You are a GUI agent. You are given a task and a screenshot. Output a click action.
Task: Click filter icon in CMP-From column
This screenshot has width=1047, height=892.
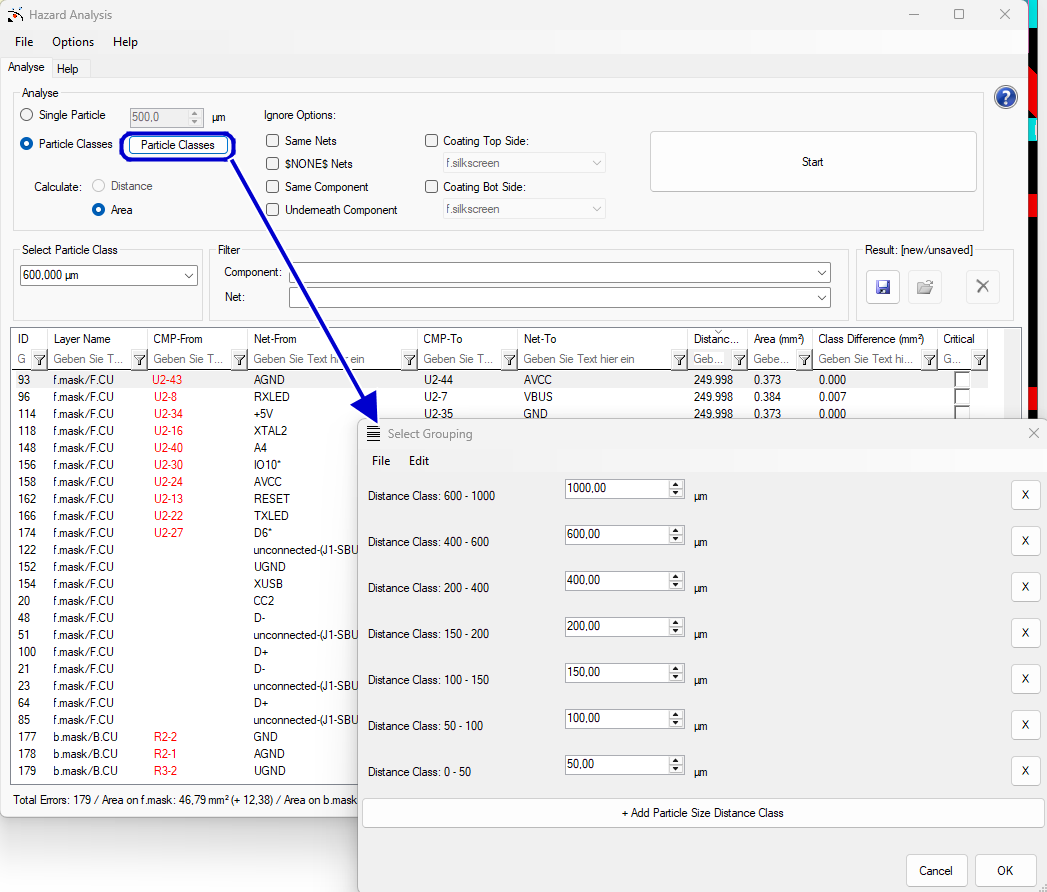(239, 359)
